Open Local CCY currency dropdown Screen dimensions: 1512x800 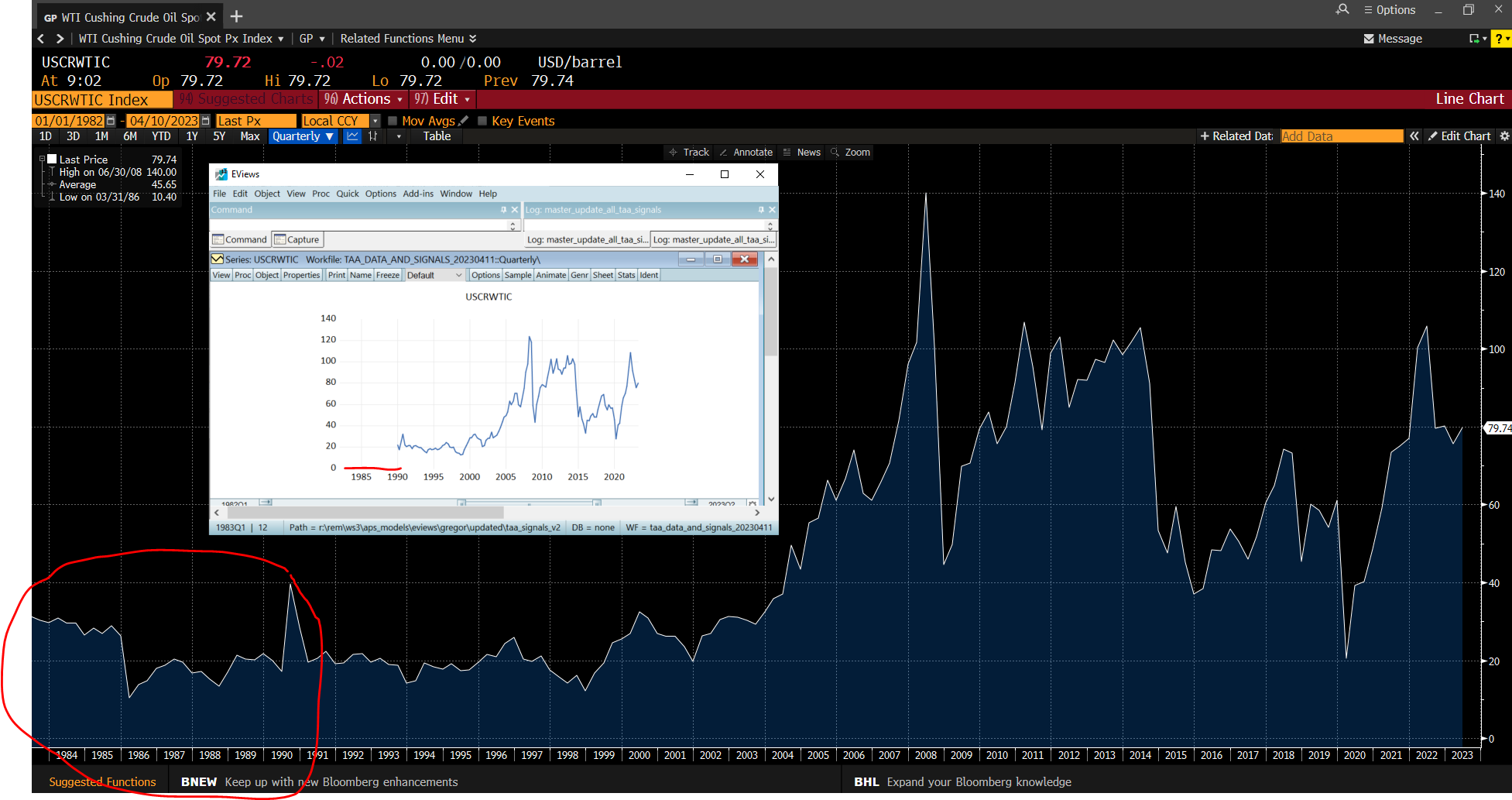click(x=375, y=121)
